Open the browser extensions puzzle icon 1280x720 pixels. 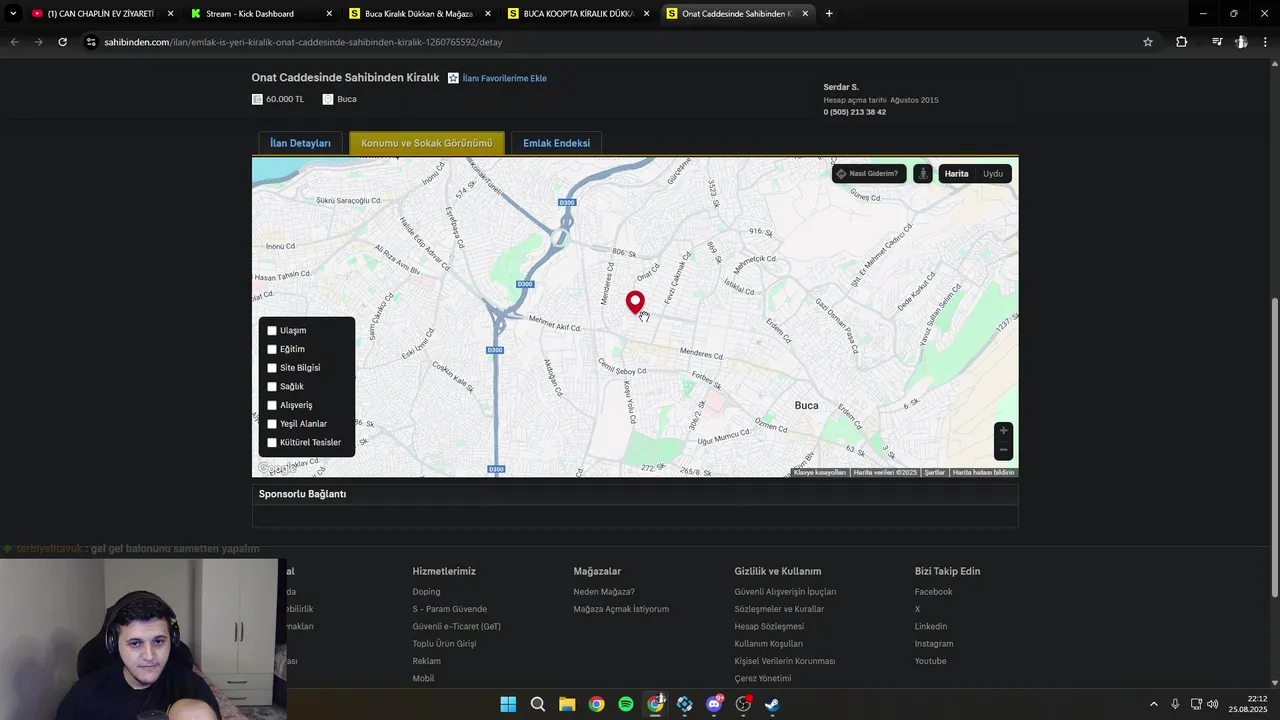coord(1181,42)
